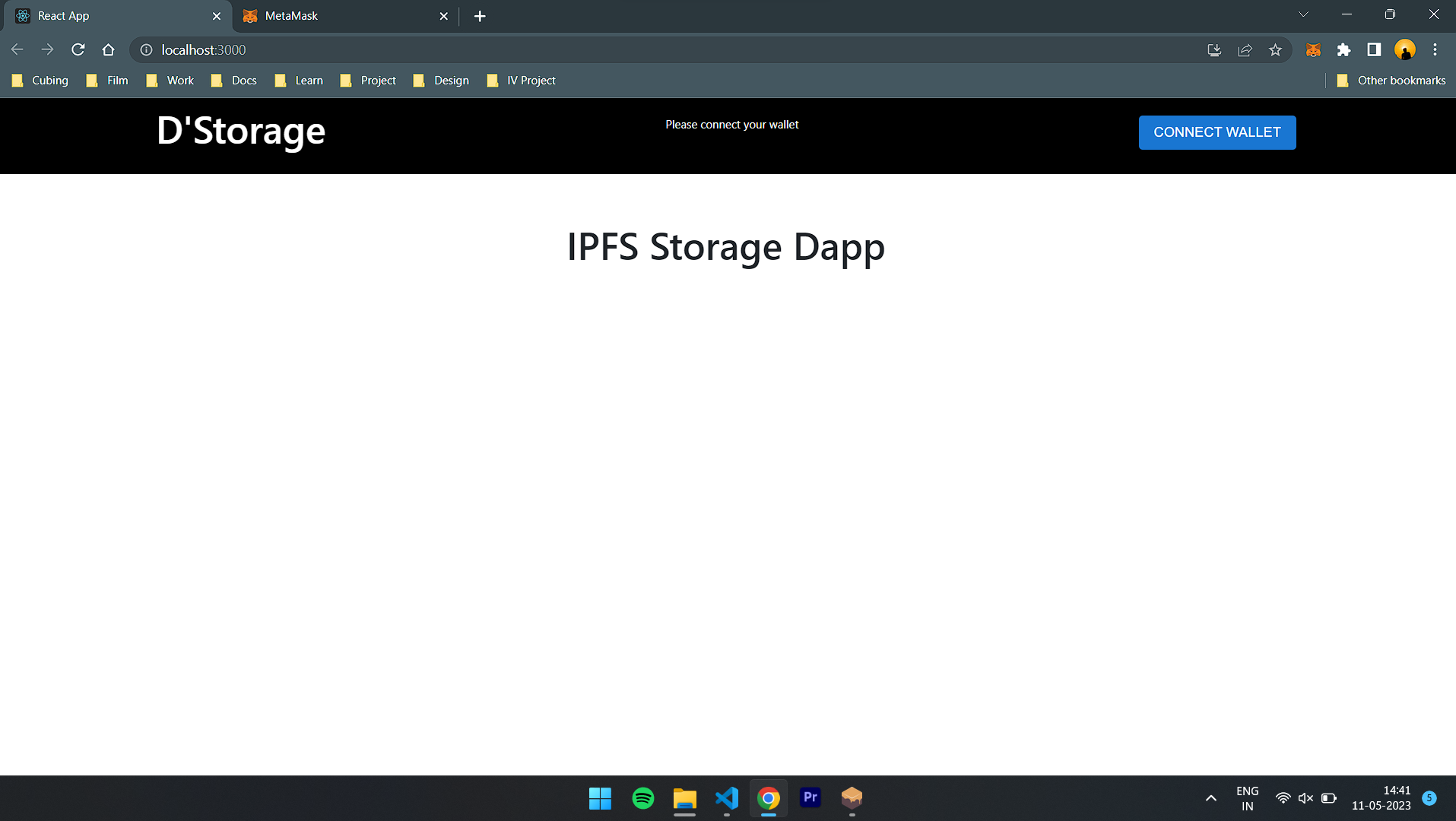The image size is (1456, 821).
Task: Click the Chrome profile avatar icon
Action: pyautogui.click(x=1405, y=49)
